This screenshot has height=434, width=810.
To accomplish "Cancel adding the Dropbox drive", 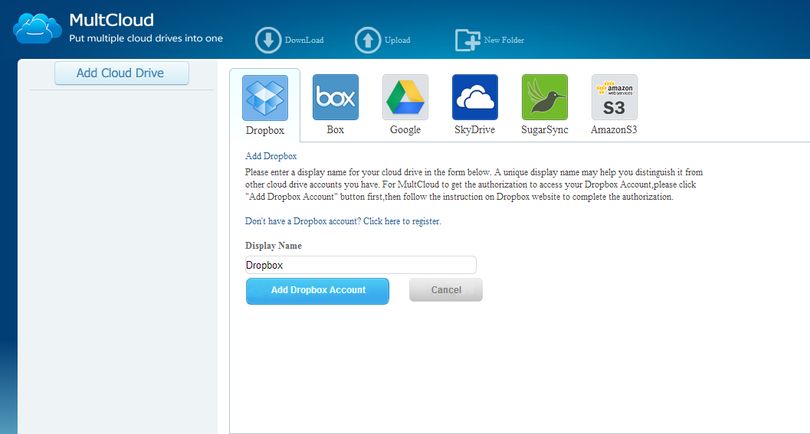I will point(446,290).
